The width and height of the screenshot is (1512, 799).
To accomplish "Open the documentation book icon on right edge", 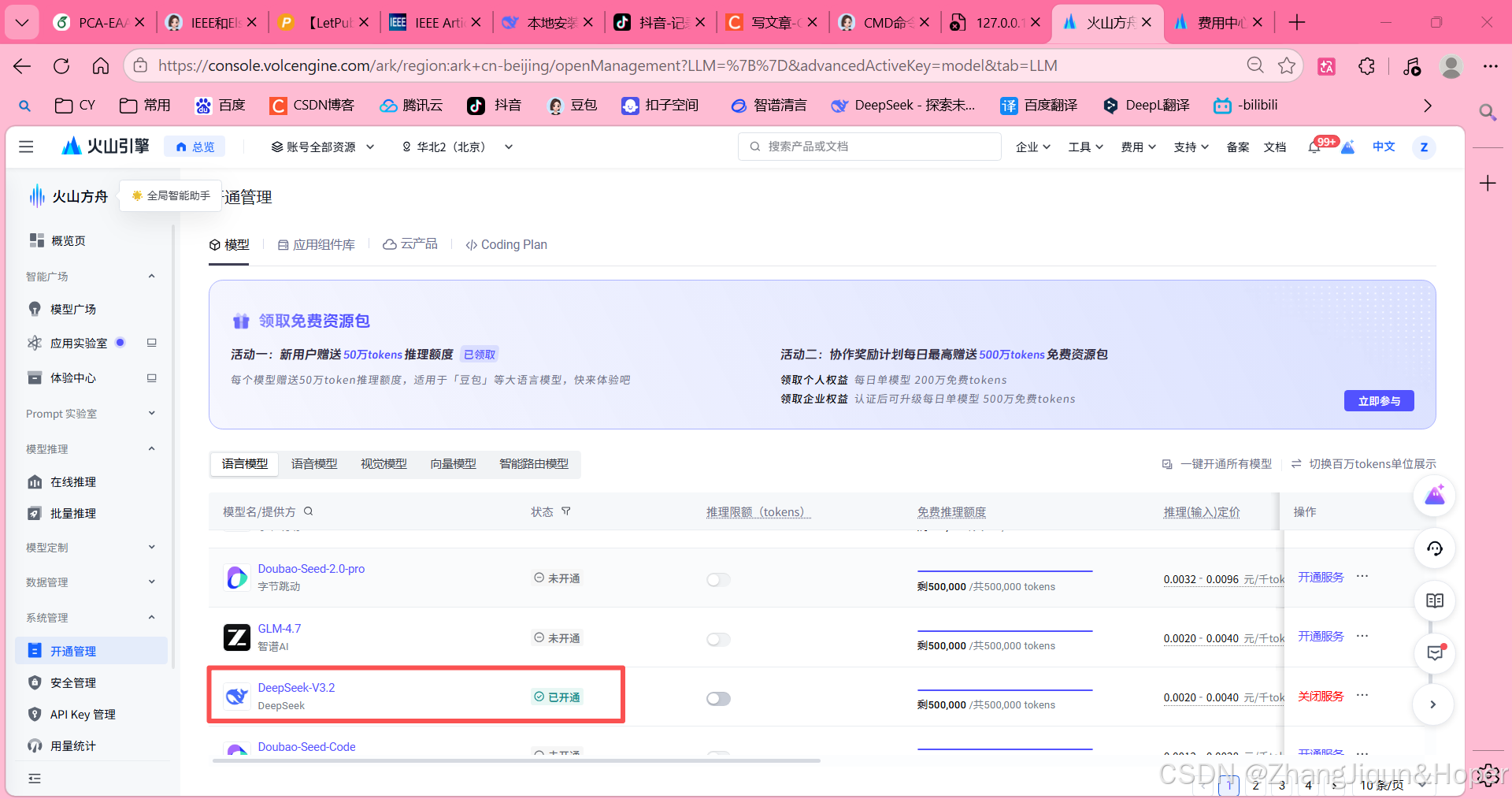I will (1434, 600).
